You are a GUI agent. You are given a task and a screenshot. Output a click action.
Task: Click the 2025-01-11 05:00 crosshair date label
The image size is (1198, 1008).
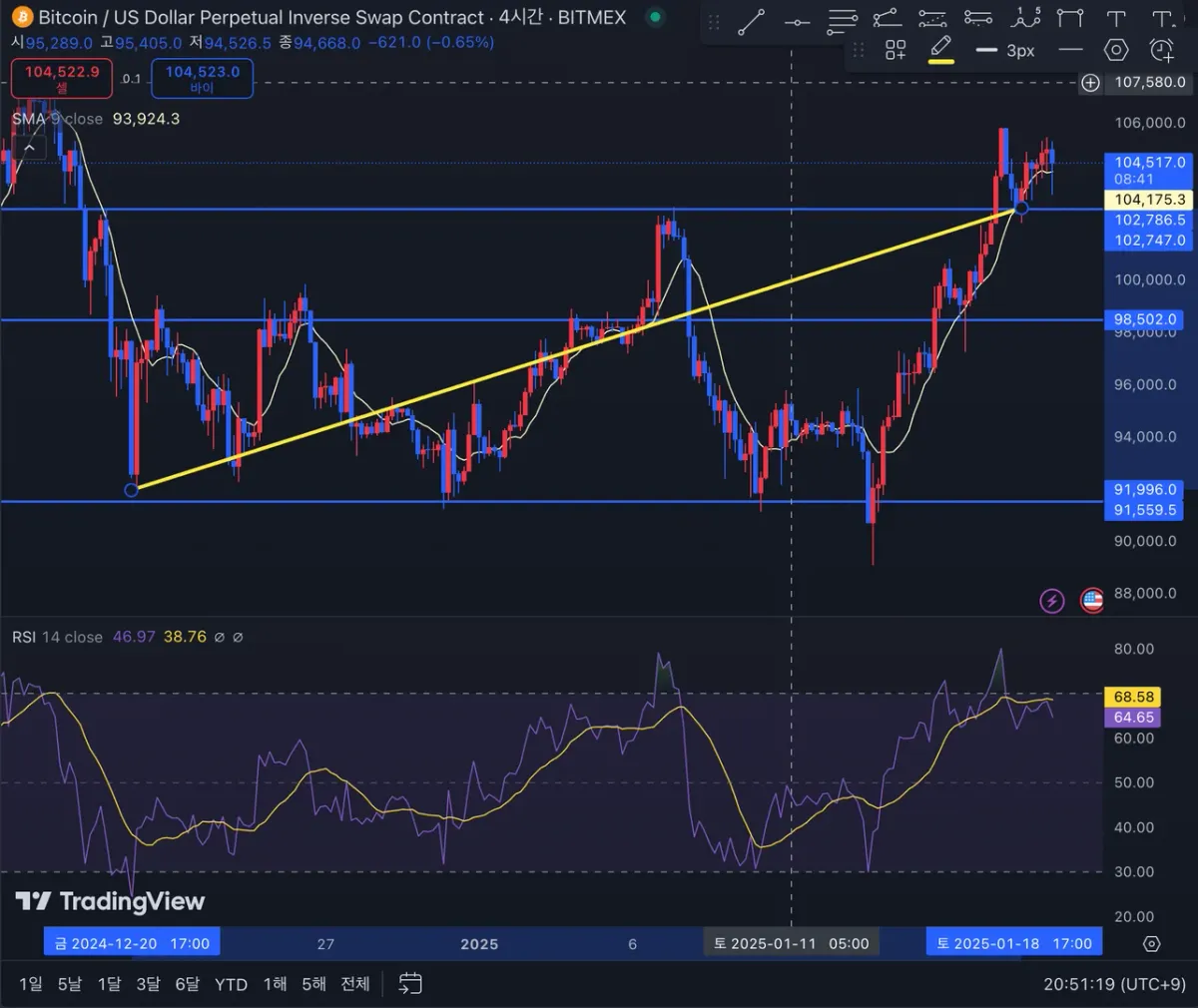click(x=791, y=943)
